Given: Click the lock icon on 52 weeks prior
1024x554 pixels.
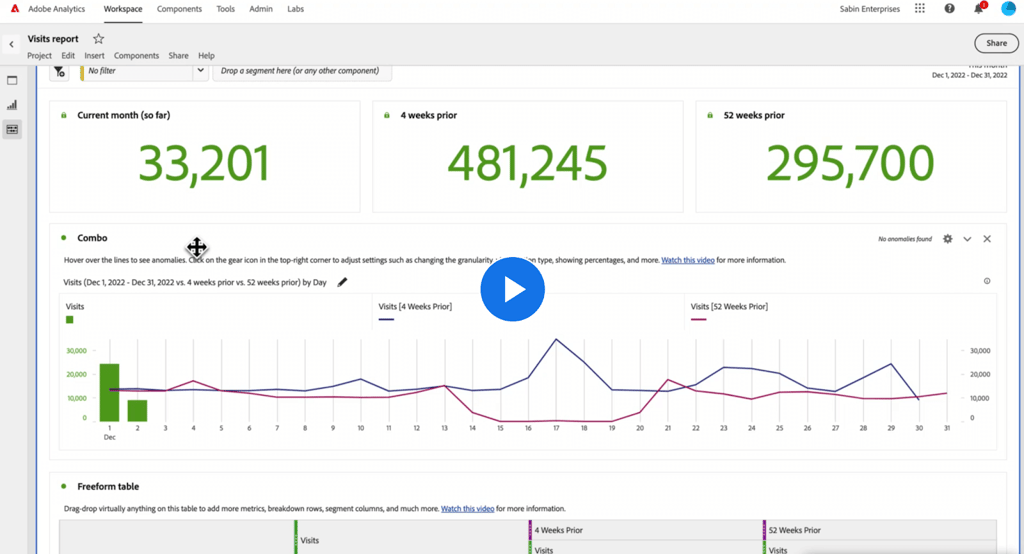Looking at the screenshot, I should pos(710,115).
